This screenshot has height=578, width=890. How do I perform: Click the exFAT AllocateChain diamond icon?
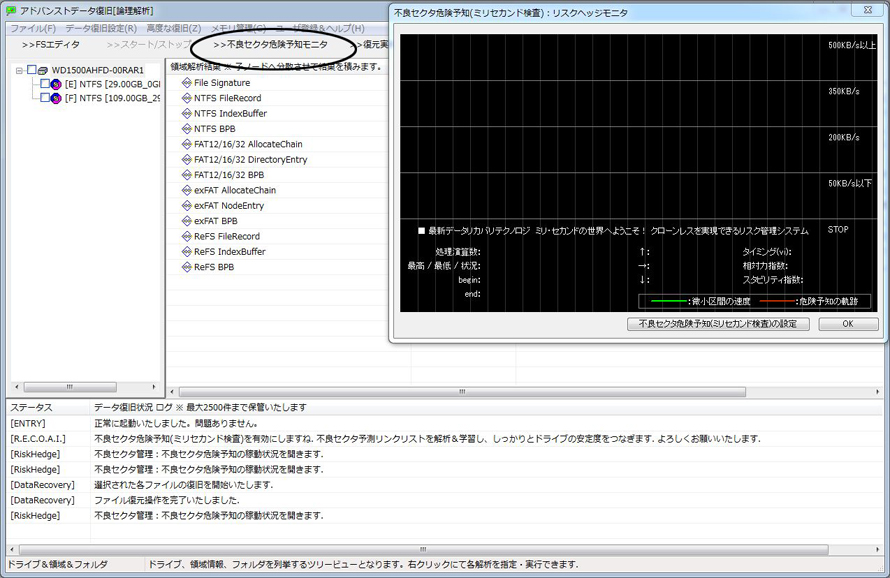(187, 190)
